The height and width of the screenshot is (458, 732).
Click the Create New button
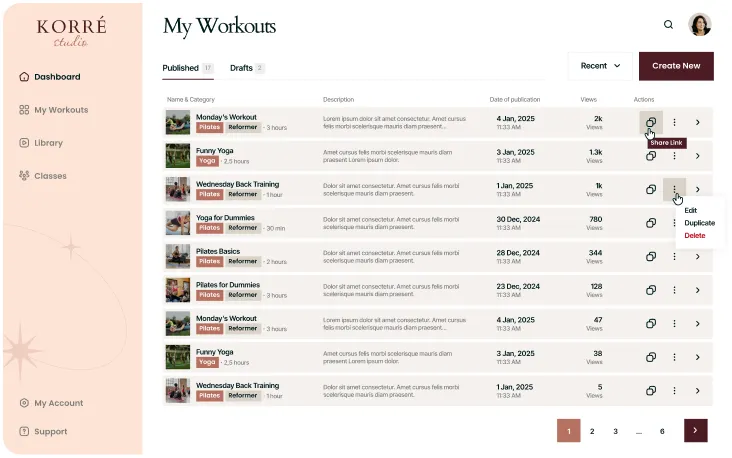[676, 66]
